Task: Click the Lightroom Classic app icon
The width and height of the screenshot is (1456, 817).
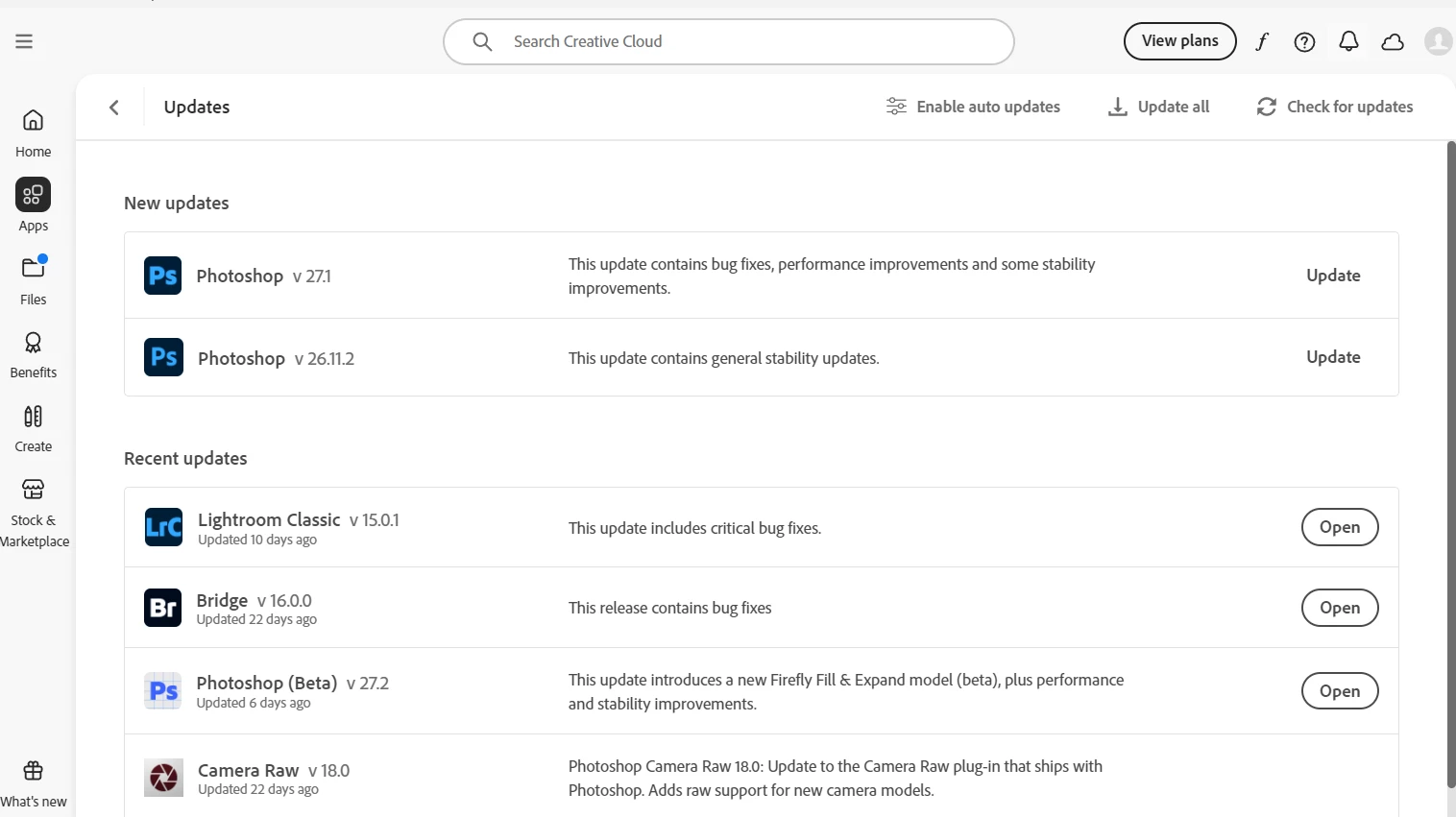Action: click(163, 527)
